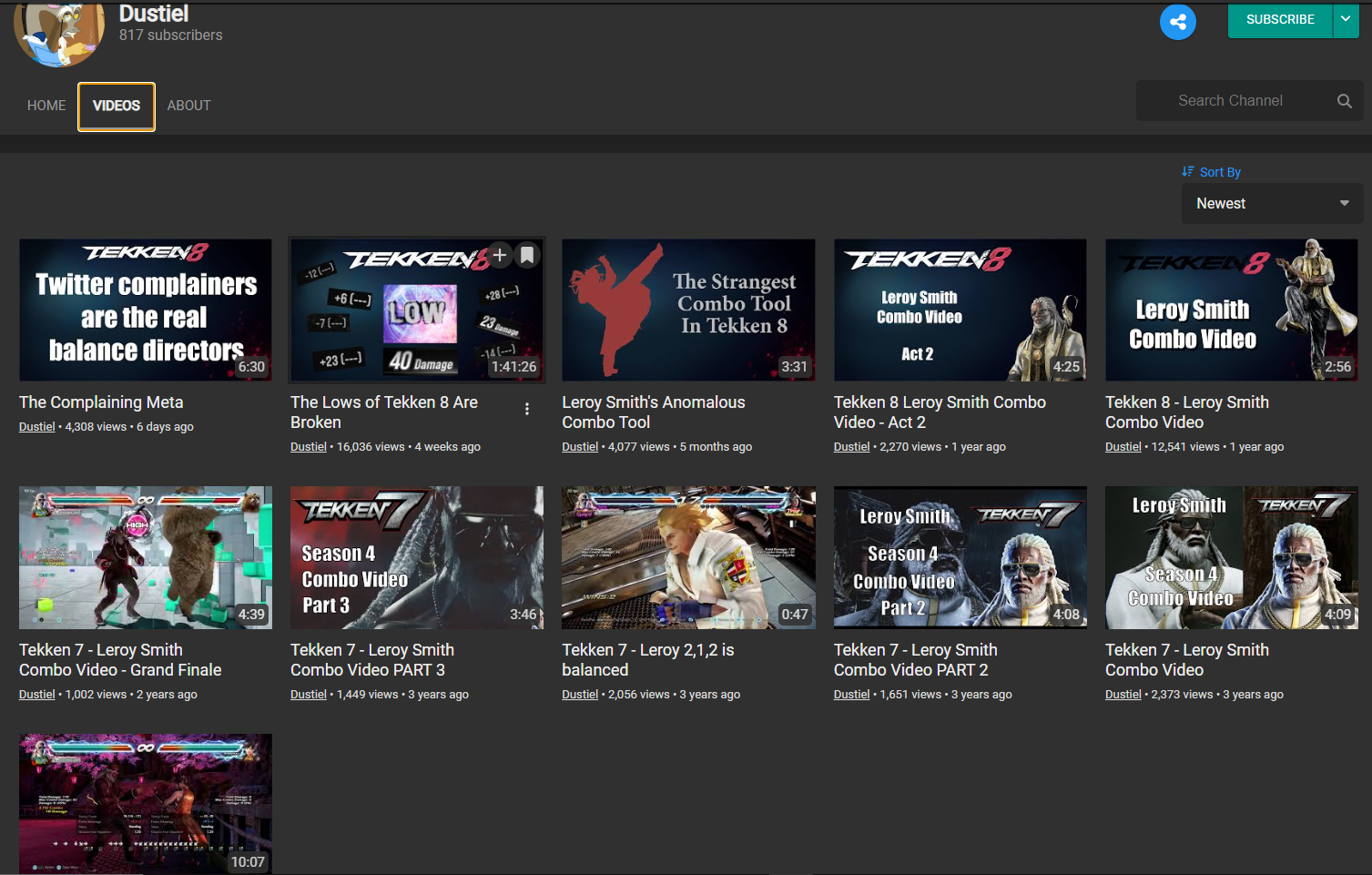Click the blue share channel icon
Viewport: 1372px width, 875px height.
(1177, 22)
